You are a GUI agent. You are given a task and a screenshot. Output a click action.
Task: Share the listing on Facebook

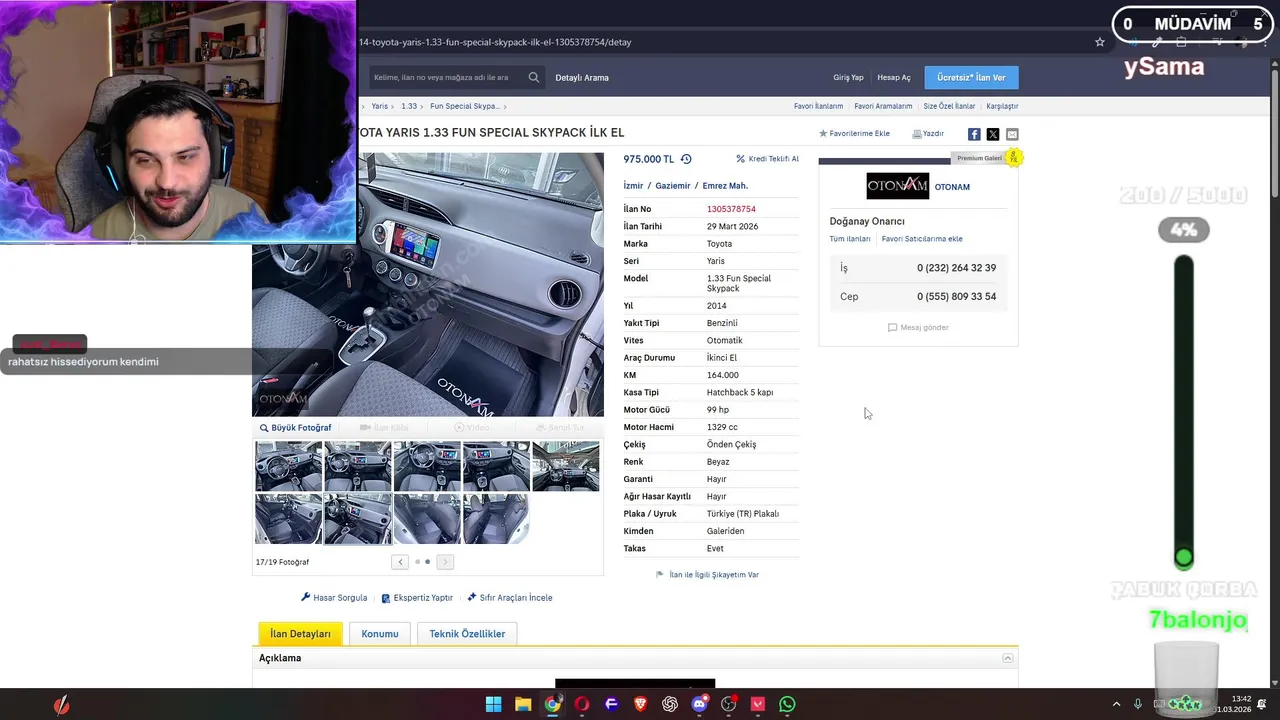click(x=974, y=134)
